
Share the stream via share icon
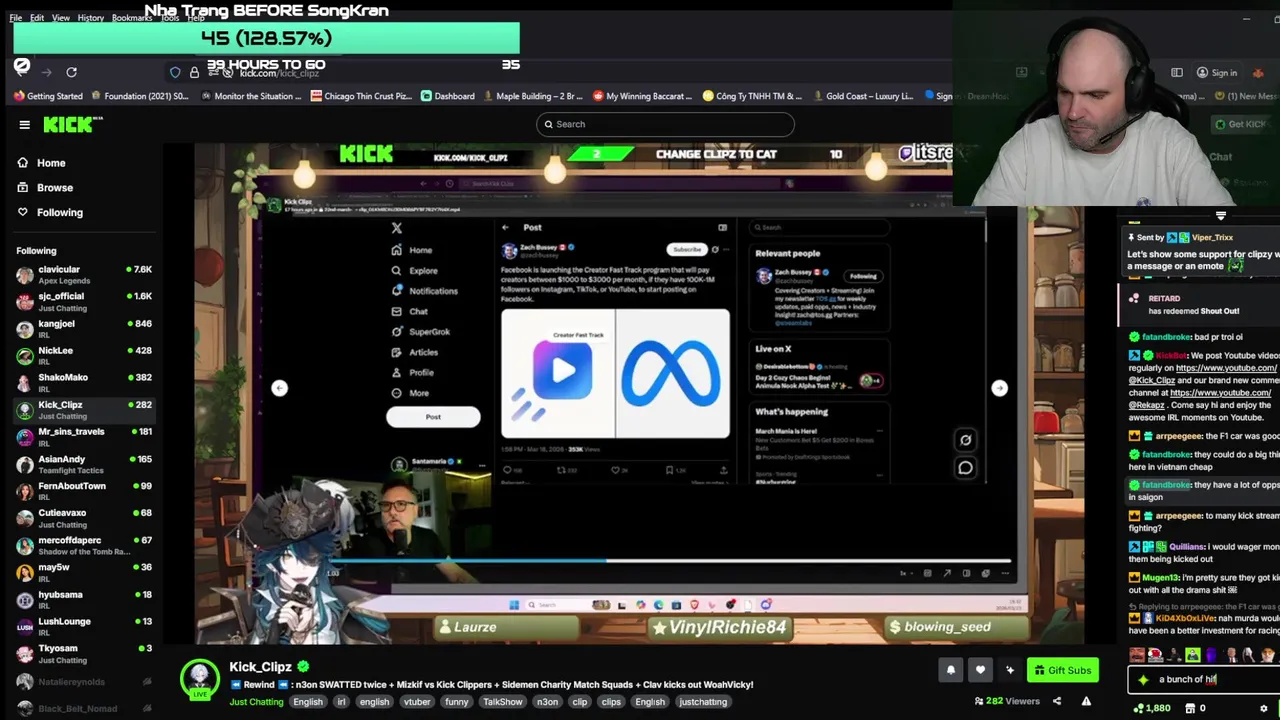coord(1057,701)
